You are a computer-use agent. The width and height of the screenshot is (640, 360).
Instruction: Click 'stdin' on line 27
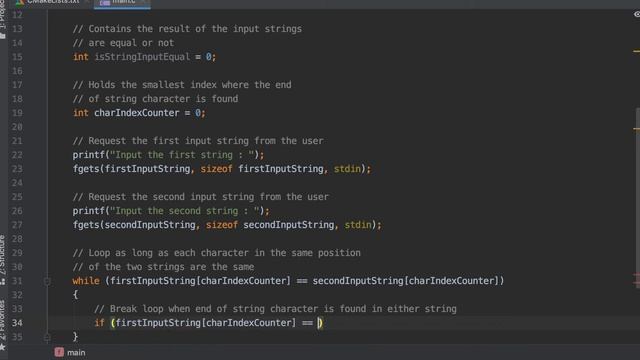[x=358, y=225]
